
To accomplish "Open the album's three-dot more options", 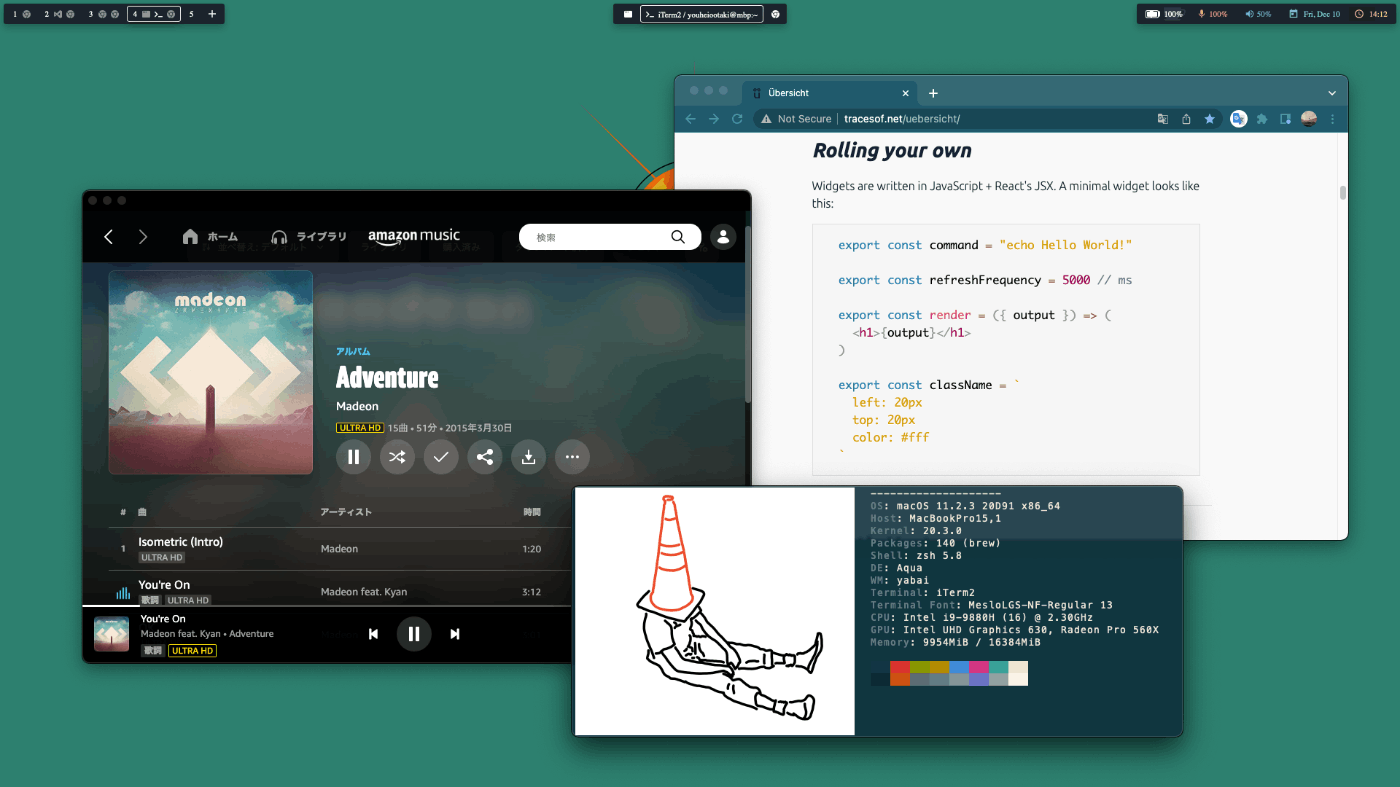I will click(x=572, y=457).
